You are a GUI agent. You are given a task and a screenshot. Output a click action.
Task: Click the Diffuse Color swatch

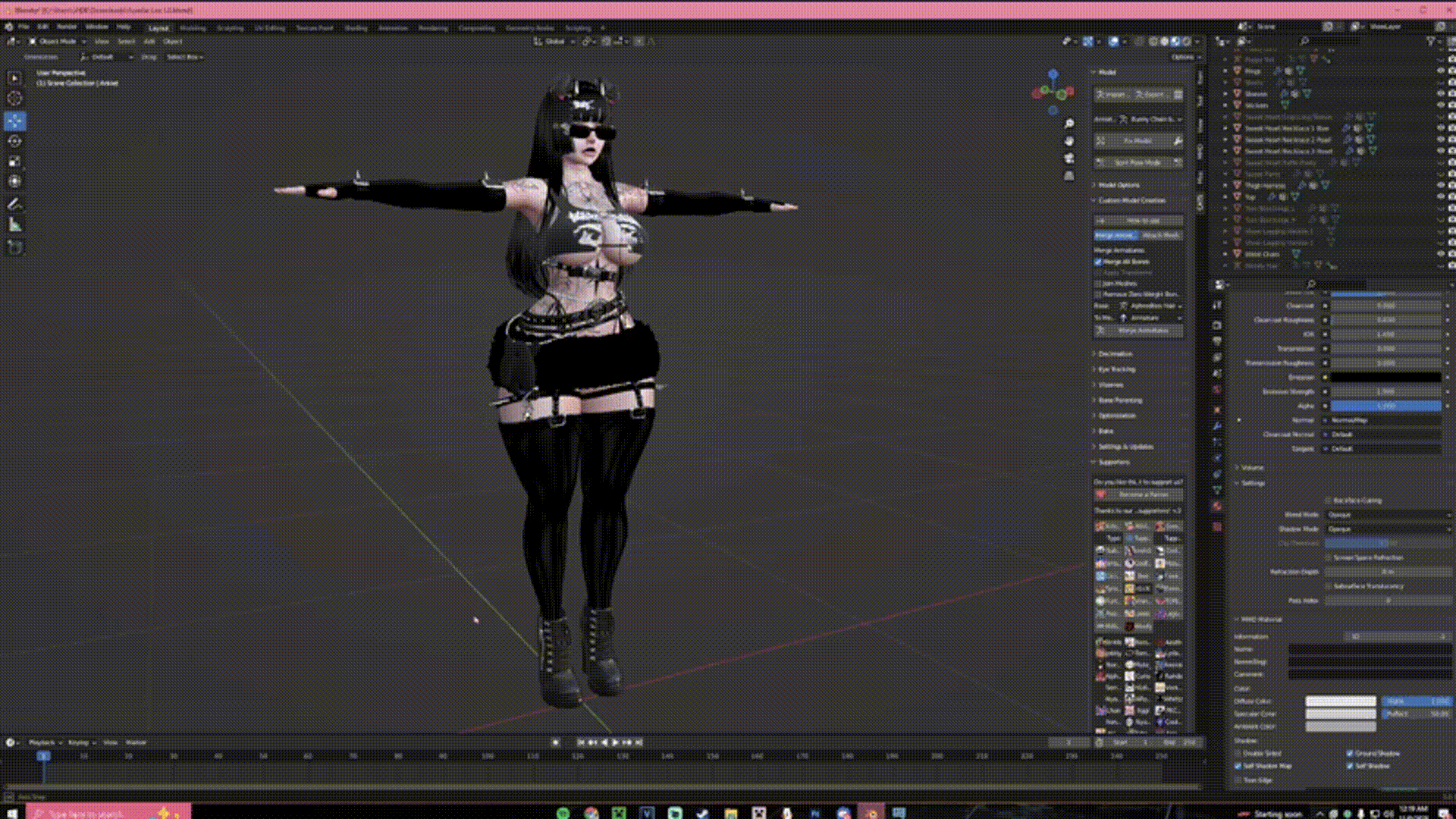tap(1340, 701)
